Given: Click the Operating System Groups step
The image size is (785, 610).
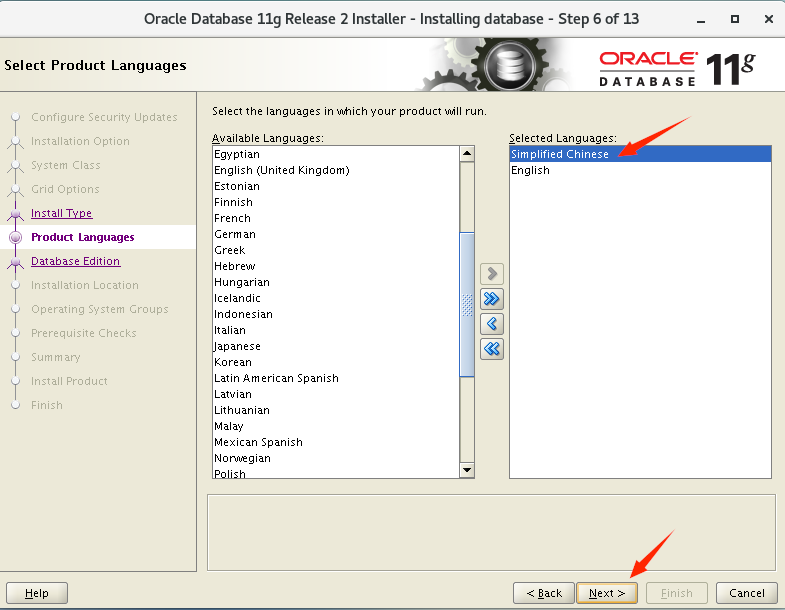Looking at the screenshot, I should tap(100, 309).
